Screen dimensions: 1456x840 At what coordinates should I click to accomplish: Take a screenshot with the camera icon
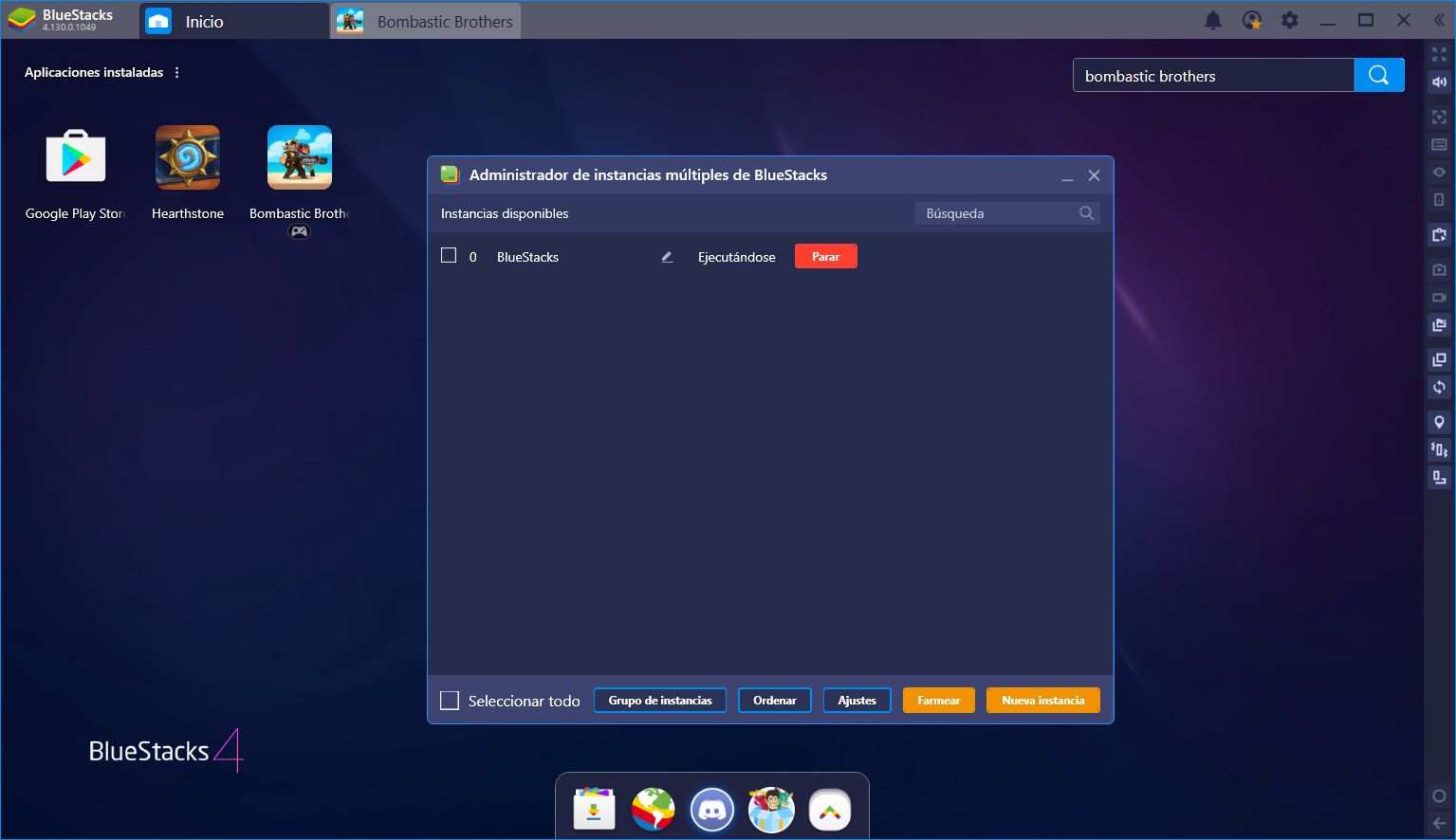[1439, 270]
